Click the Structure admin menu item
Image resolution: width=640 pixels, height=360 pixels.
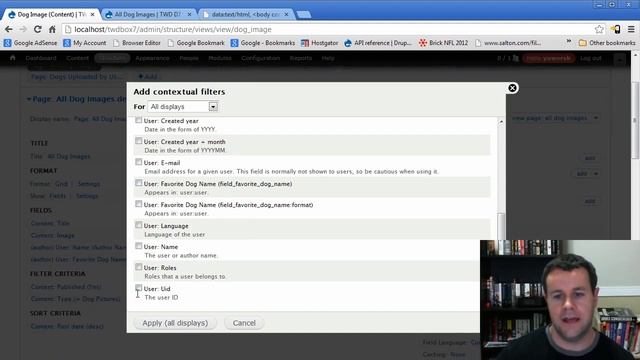click(x=112, y=58)
